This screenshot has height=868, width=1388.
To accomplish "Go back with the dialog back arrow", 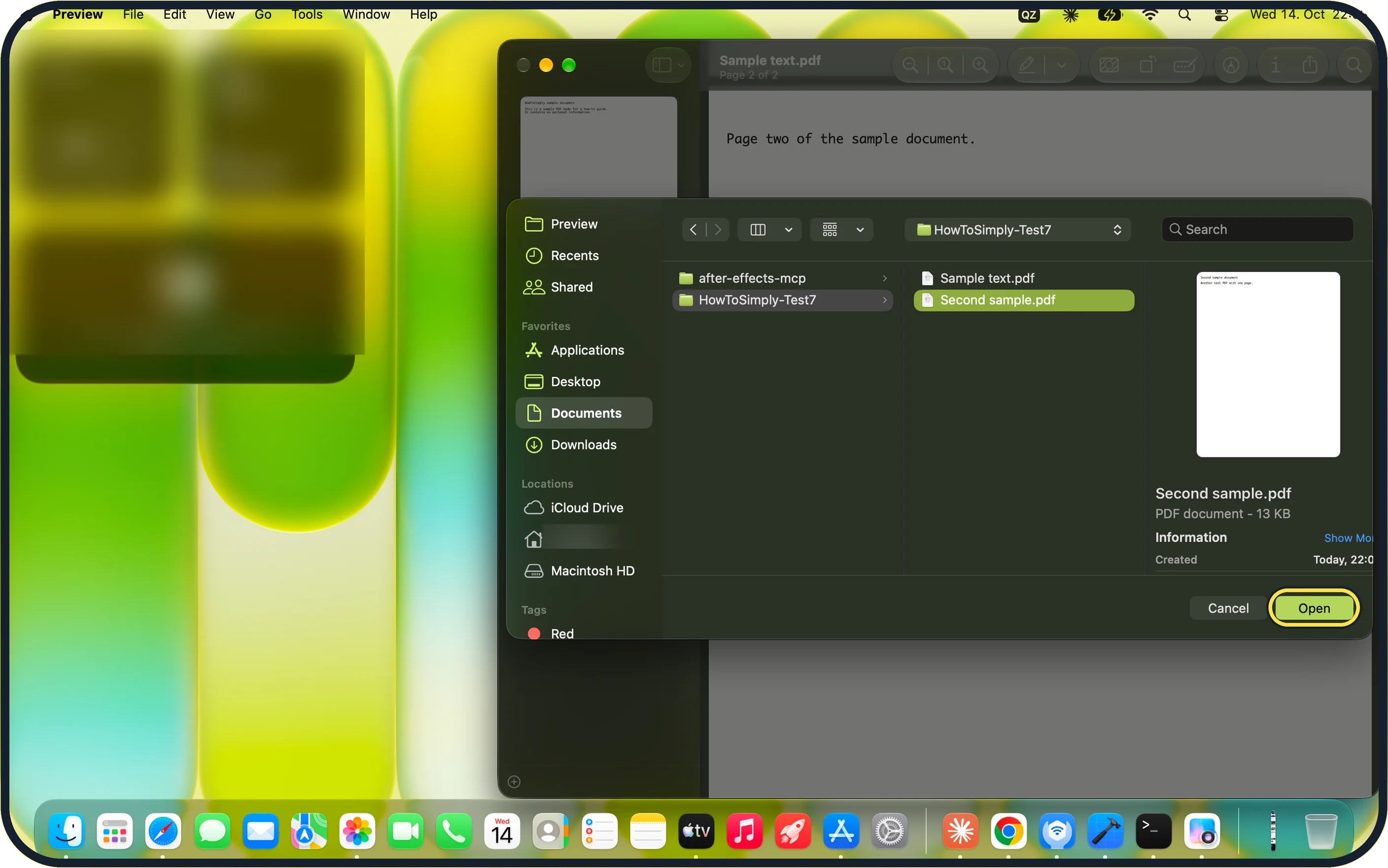I will (693, 230).
